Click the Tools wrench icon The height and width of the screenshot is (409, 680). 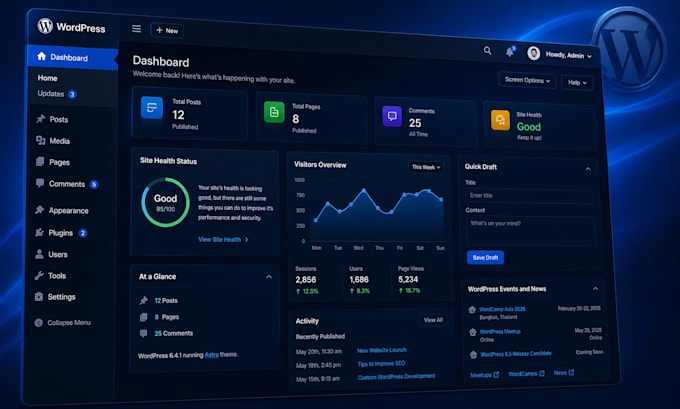(x=39, y=275)
